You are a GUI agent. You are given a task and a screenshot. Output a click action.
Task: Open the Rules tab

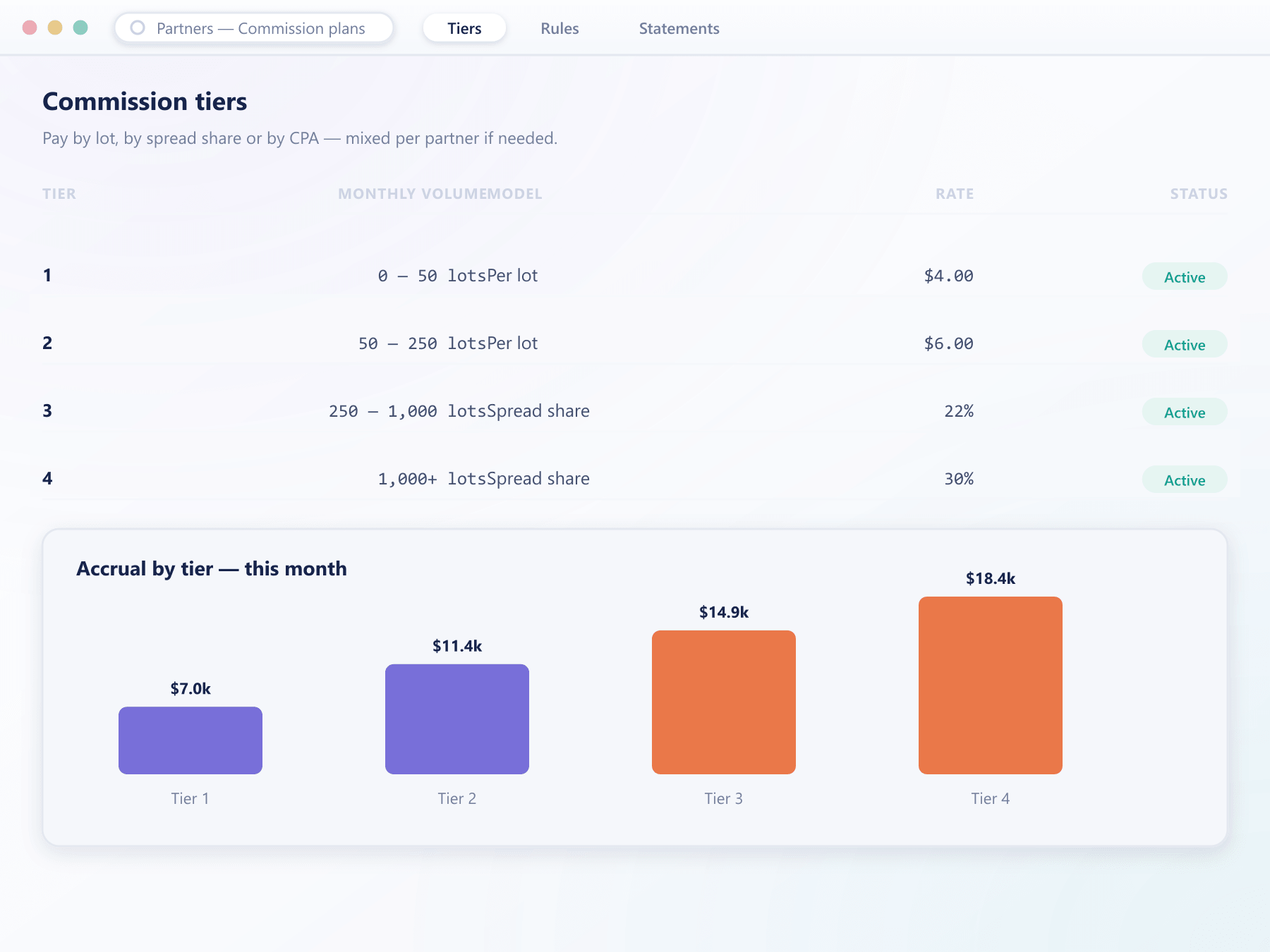(560, 28)
